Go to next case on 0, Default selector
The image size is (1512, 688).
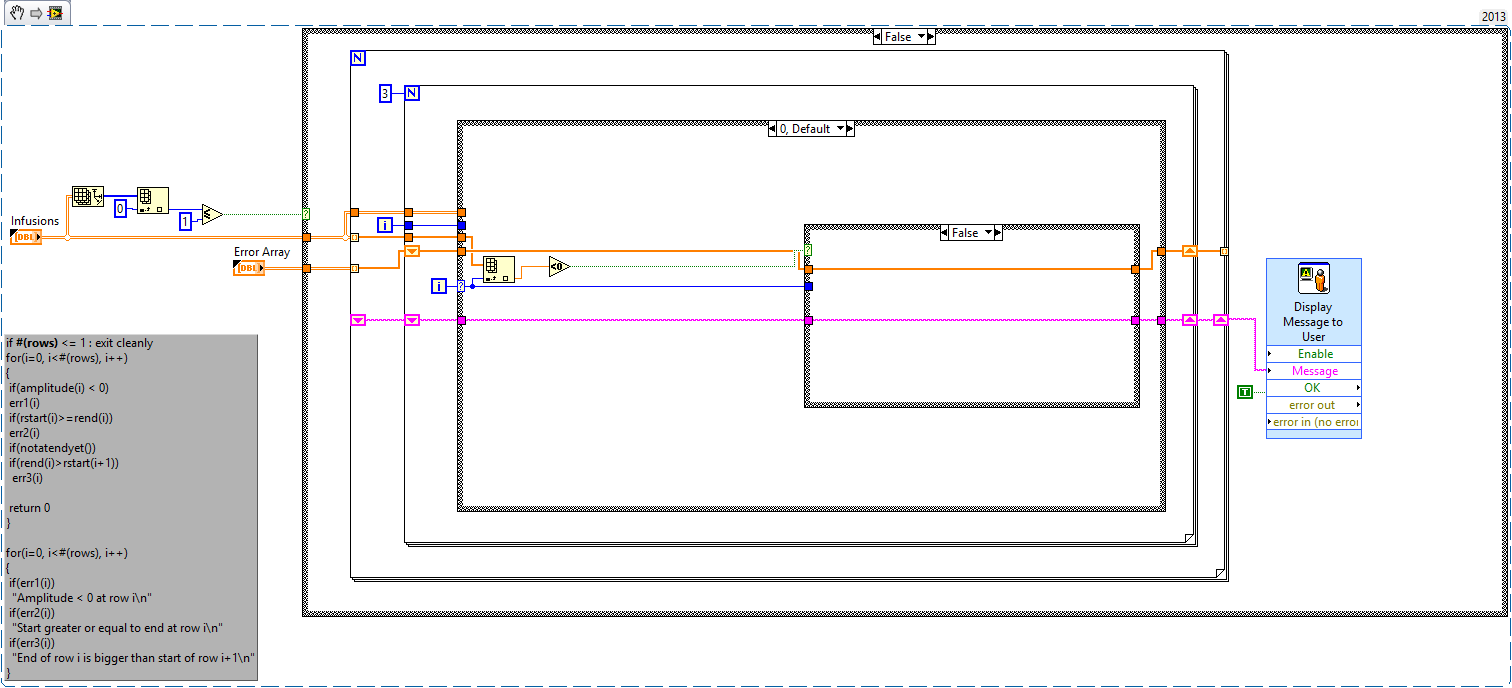tap(850, 129)
